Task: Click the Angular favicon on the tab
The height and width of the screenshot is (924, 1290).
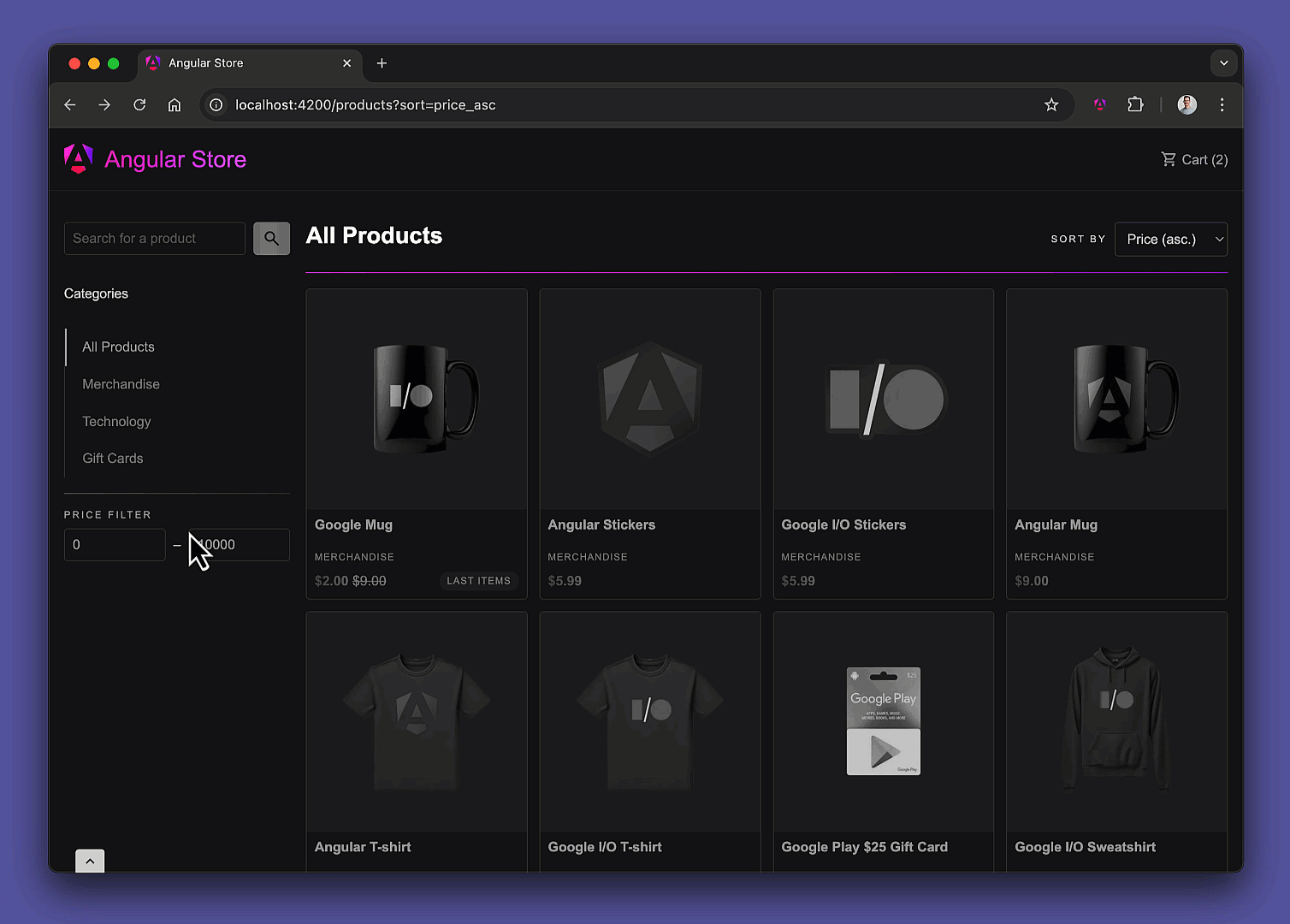Action: click(x=153, y=63)
